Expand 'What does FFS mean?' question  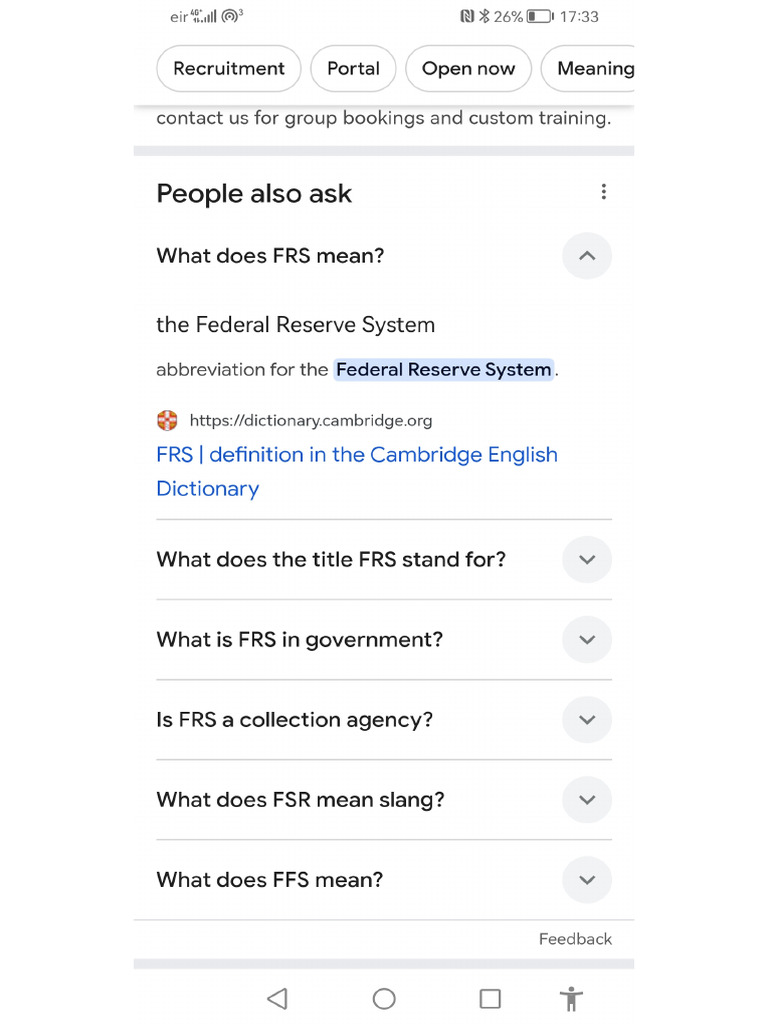click(x=587, y=880)
